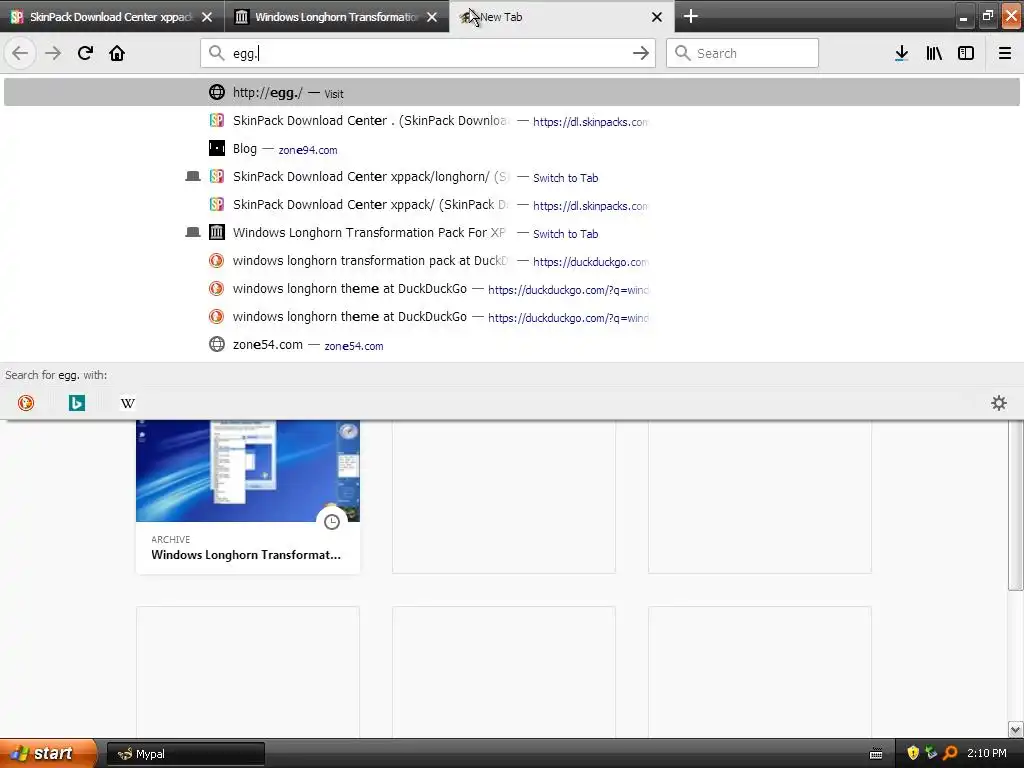This screenshot has width=1024, height=768.
Task: Open the Library bookshelf icon
Action: tap(934, 53)
